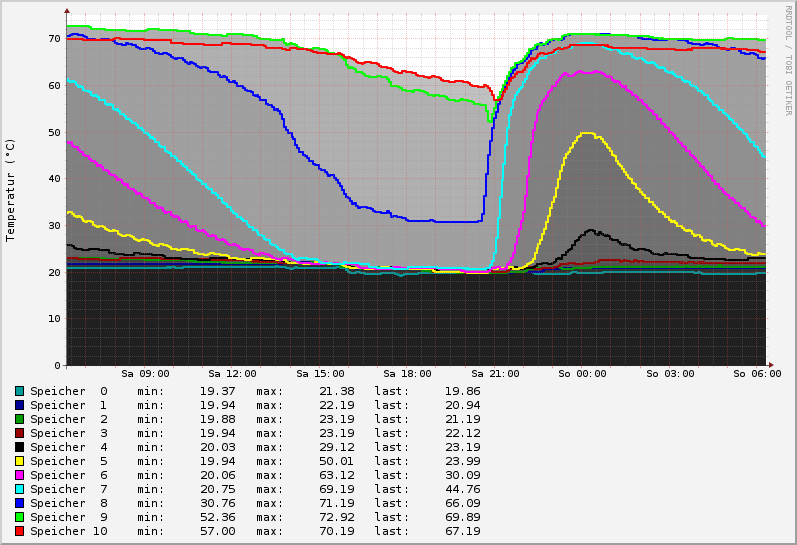Click the dark red Speicher 3 swatch

[19, 433]
